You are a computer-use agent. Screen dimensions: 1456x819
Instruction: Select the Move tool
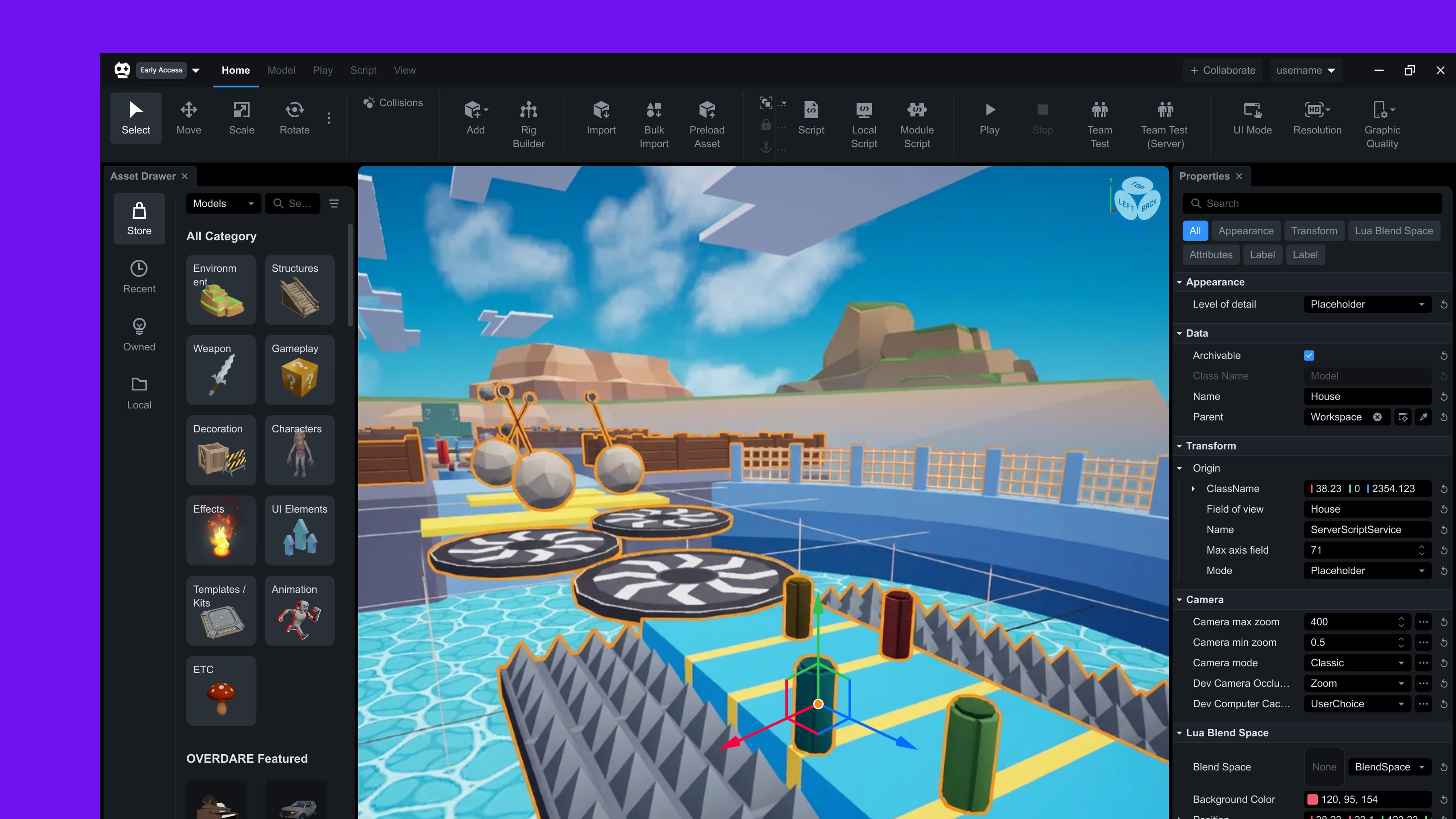[189, 118]
